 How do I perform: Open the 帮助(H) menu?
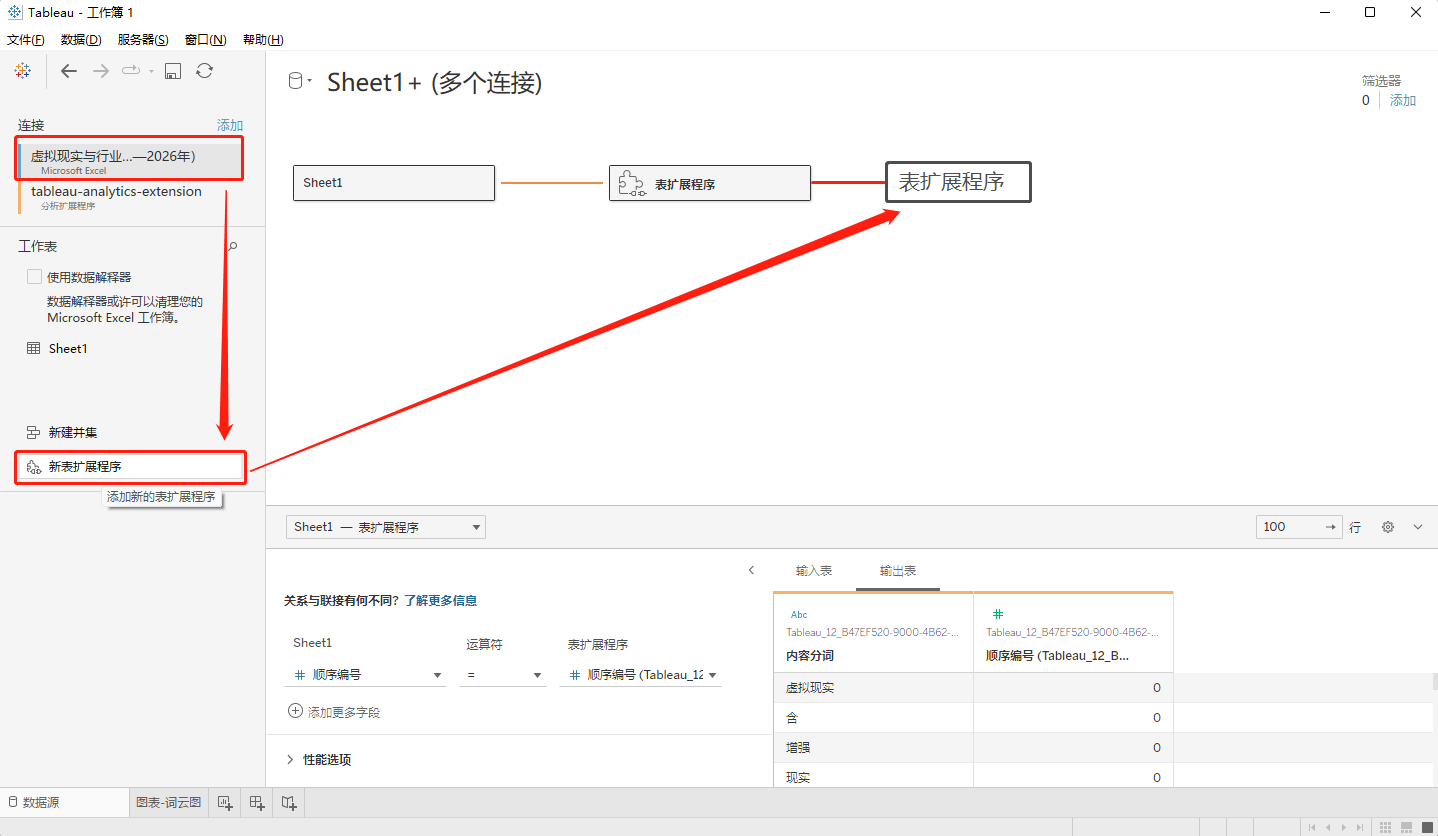263,40
